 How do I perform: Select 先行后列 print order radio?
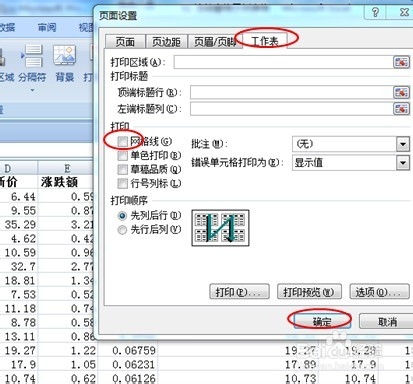(122, 230)
